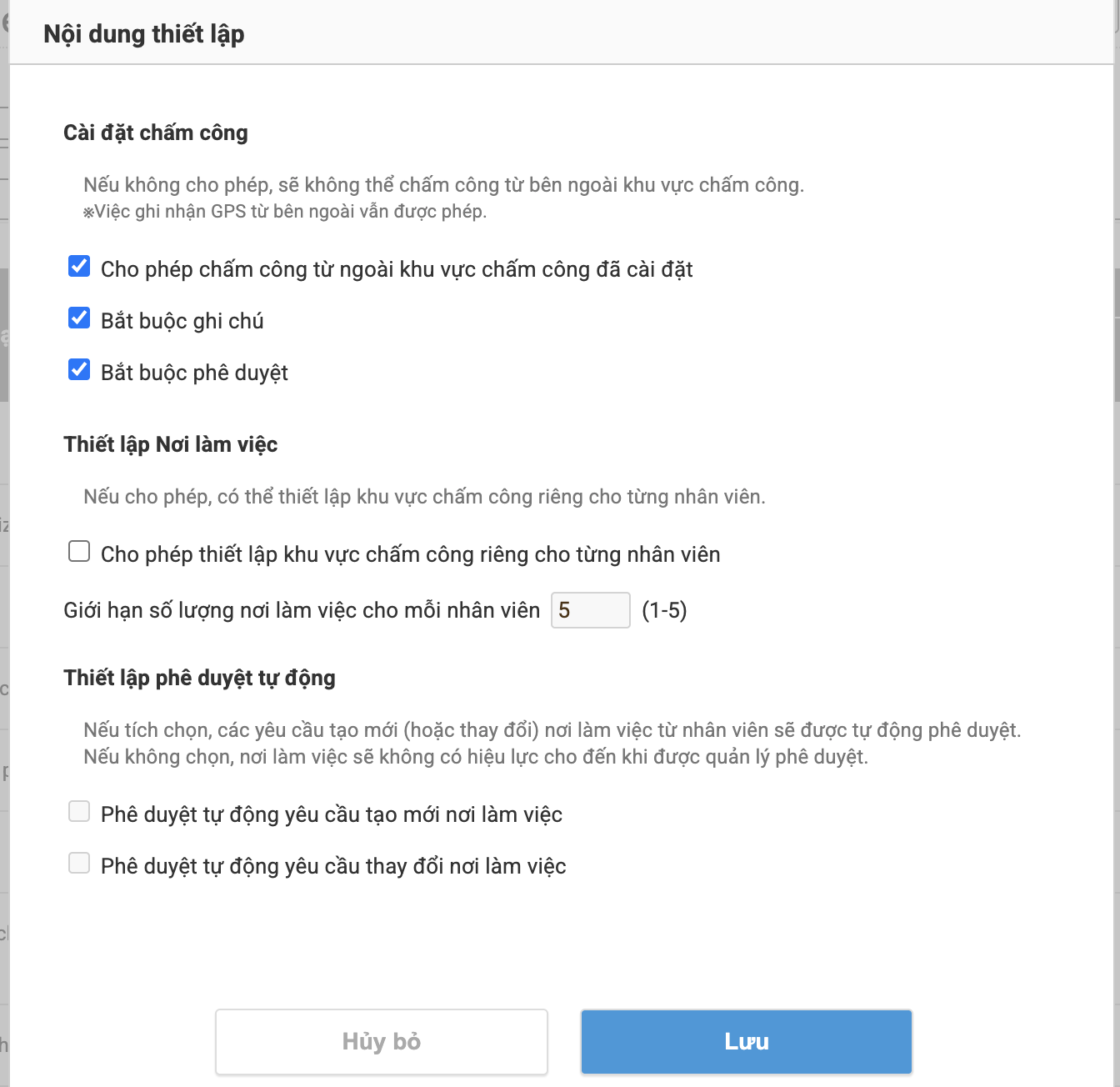1120x1087 pixels.
Task: Disable the 'Bắt buộc phê duyệt' checkbox
Action: pyautogui.click(x=79, y=370)
